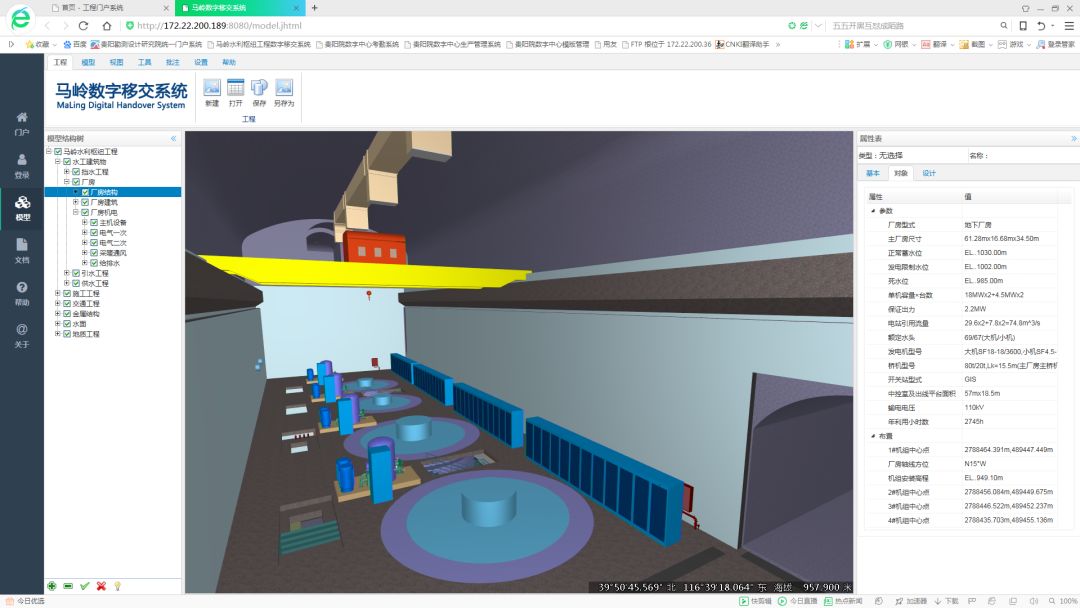Click the 登录 login button in sidebar
The height and width of the screenshot is (608, 1080).
pos(22,164)
